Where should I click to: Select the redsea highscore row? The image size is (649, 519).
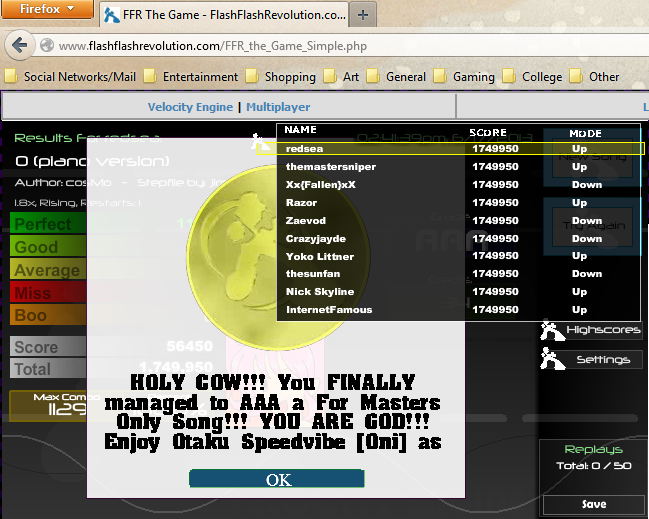coord(451,149)
